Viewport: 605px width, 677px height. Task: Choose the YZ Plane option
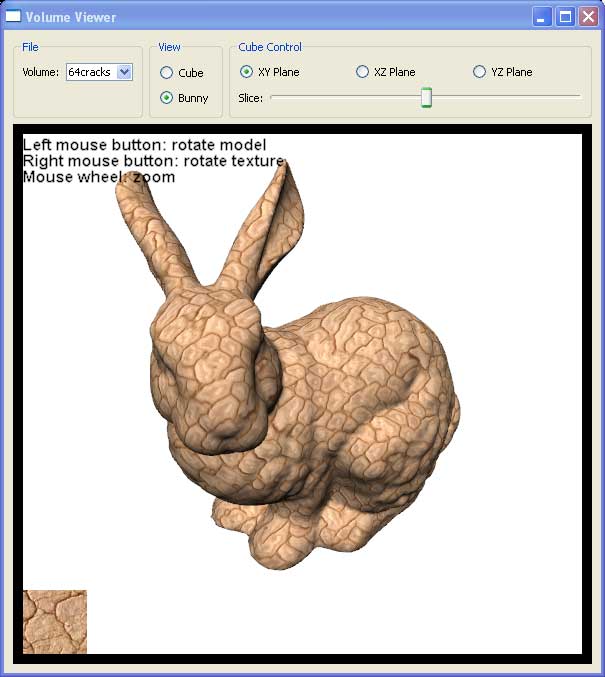[x=479, y=72]
